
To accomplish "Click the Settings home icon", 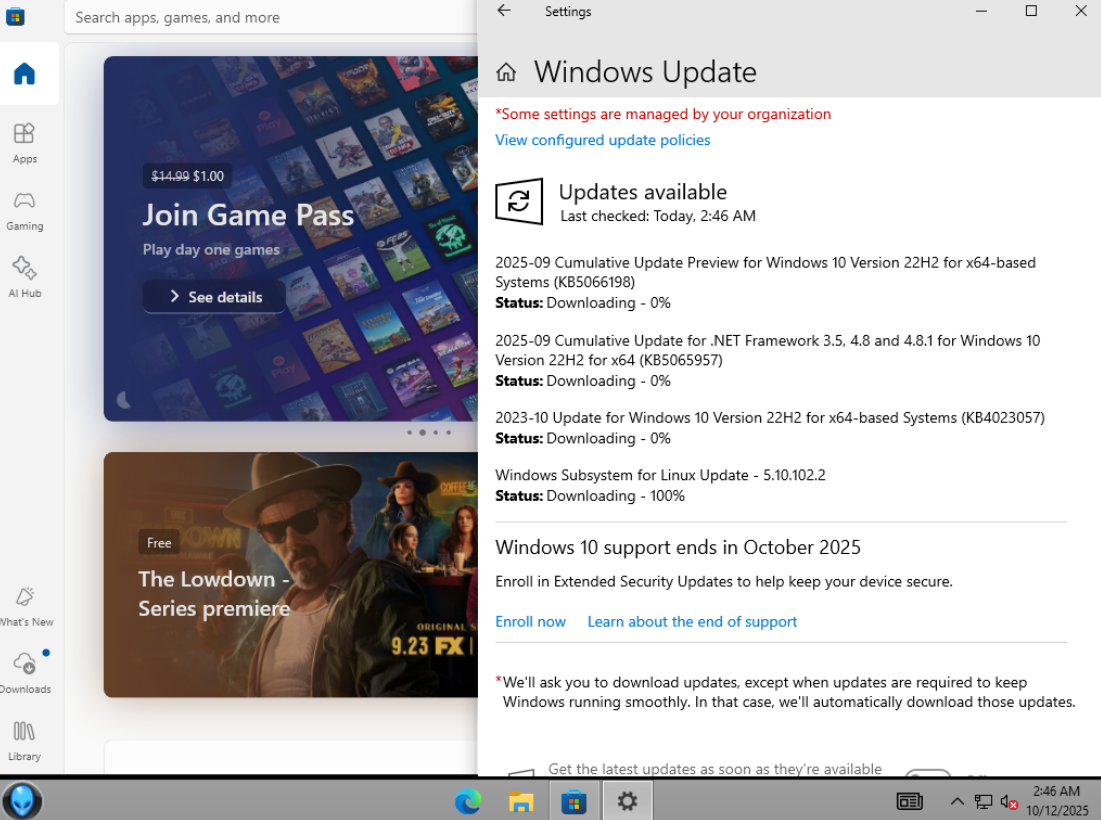I will click(x=506, y=72).
